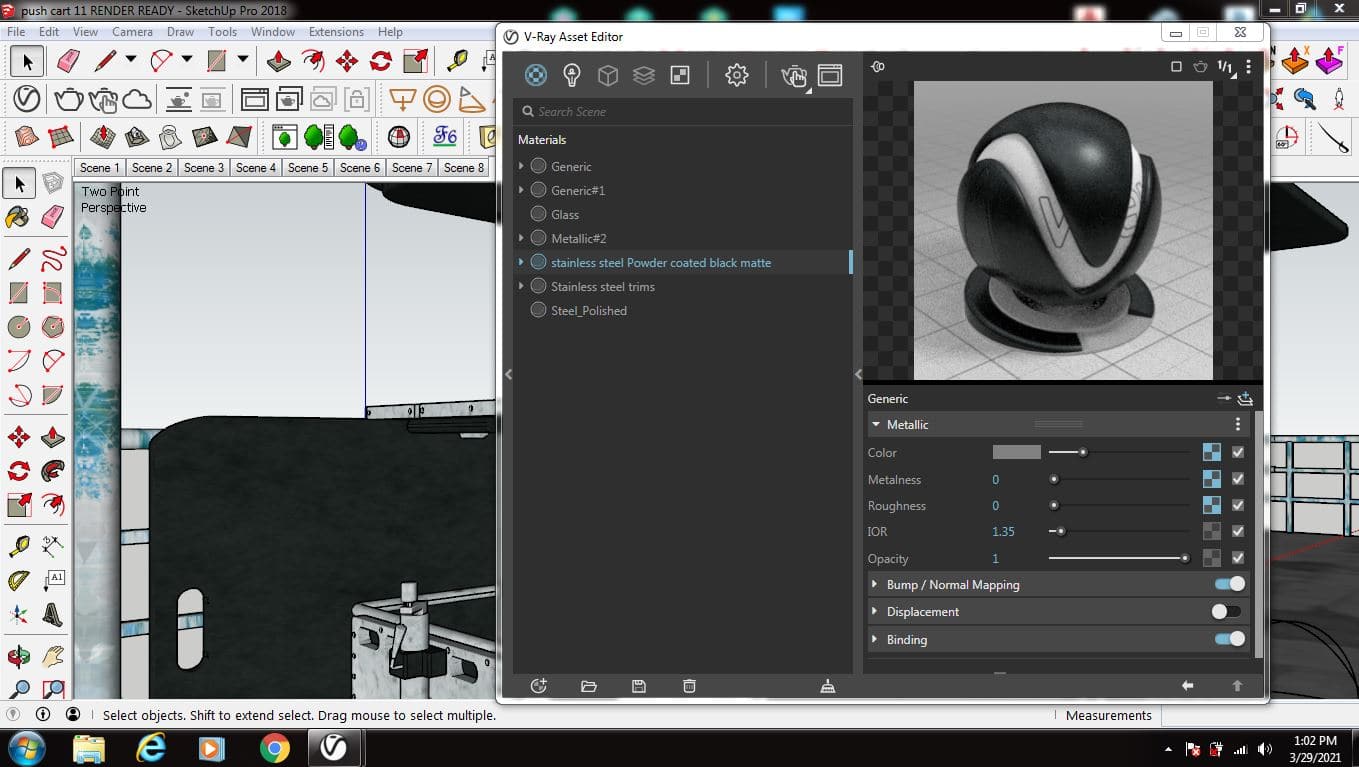Import asset file using folder icon
The width and height of the screenshot is (1359, 767).
589,686
